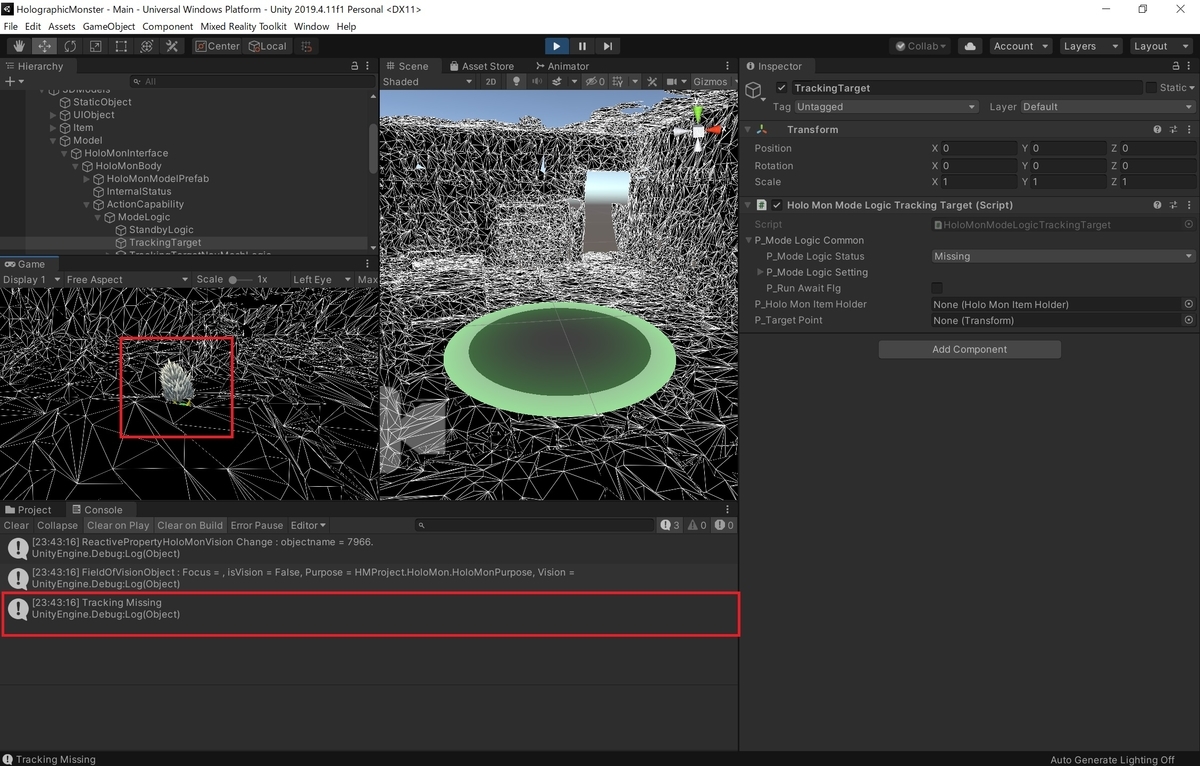Open scene camera settings icon
This screenshot has height=766, width=1200.
674,81
